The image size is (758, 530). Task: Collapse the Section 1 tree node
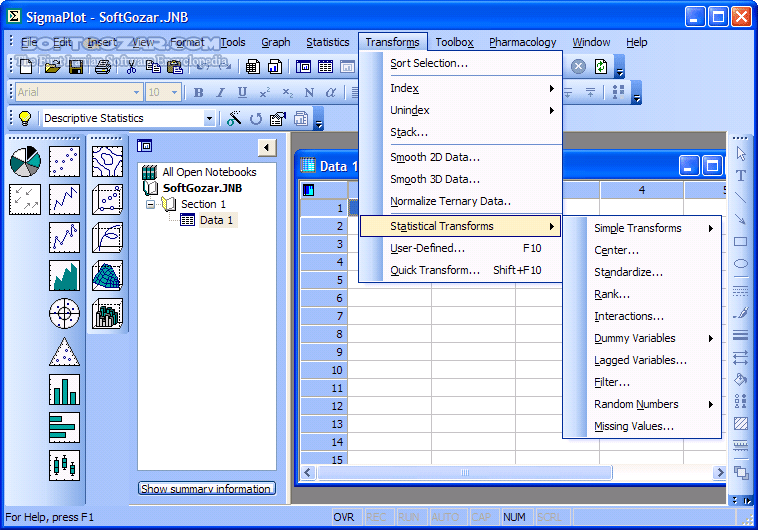point(151,204)
